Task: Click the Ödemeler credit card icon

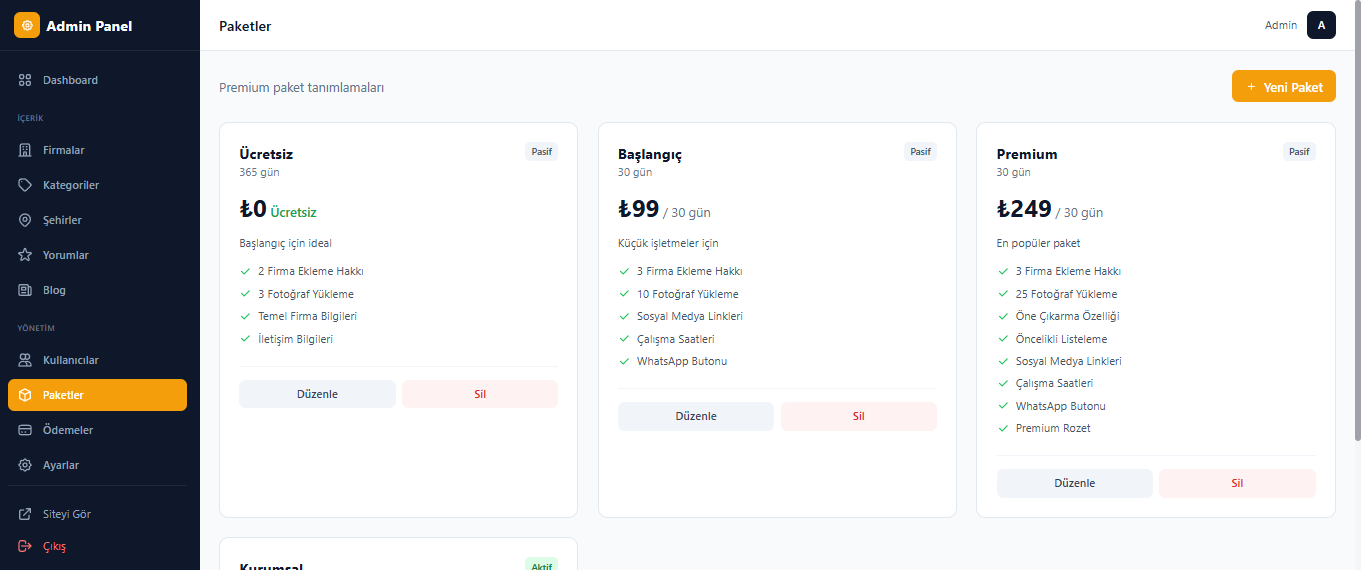Action: click(26, 430)
